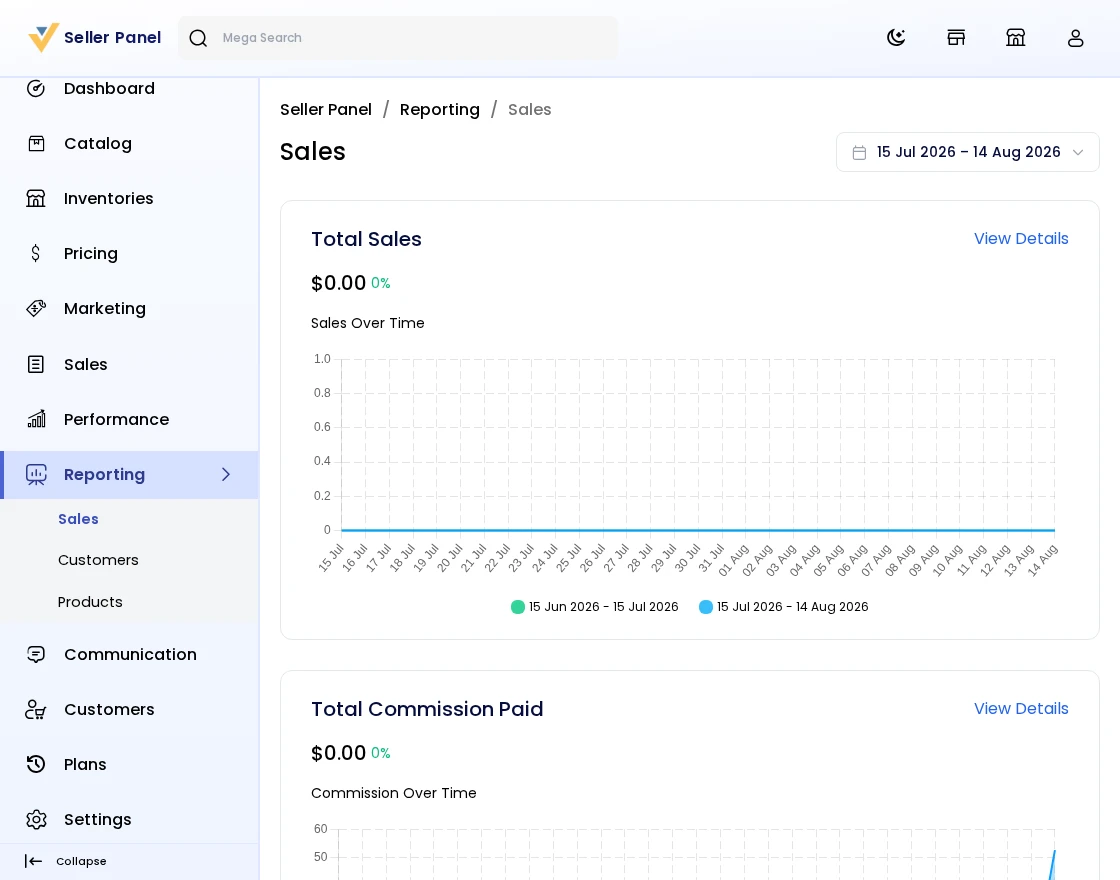Collapse the Reporting submenu chevron
Screen dimensions: 1120x880
[x=226, y=474]
